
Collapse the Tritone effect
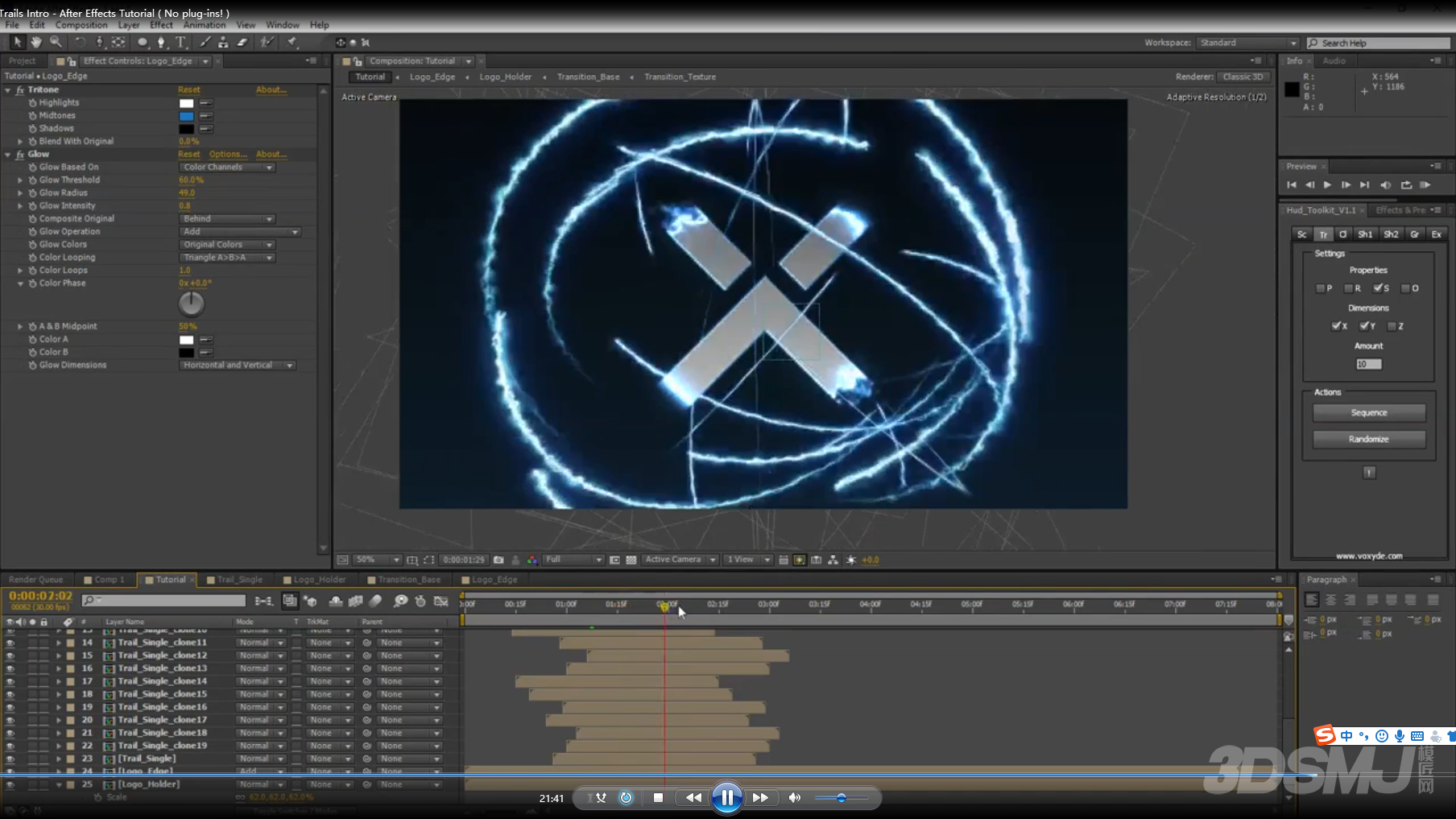tap(8, 90)
